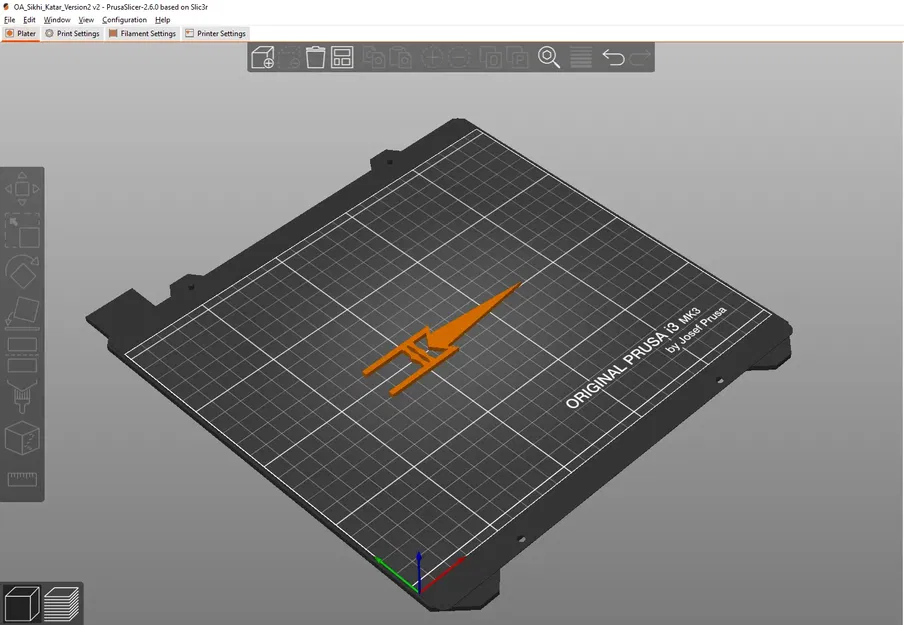Screen dimensions: 904x625
Task: Click the Arrange objects icon
Action: pyautogui.click(x=342, y=57)
